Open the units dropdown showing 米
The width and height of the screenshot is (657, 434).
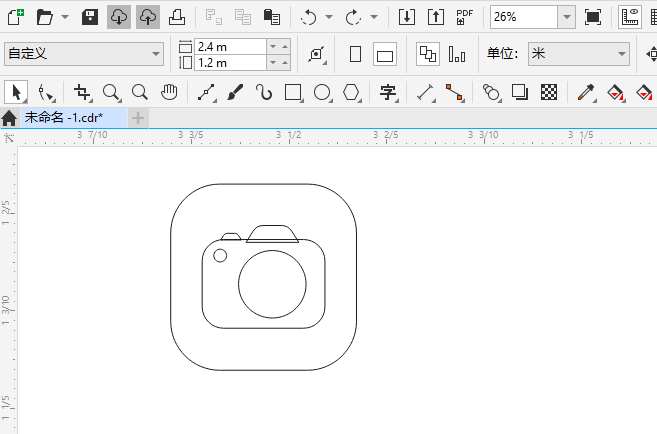(579, 54)
